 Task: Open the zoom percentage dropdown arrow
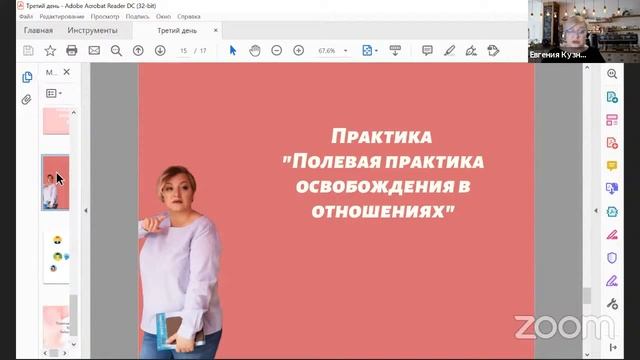coord(345,51)
